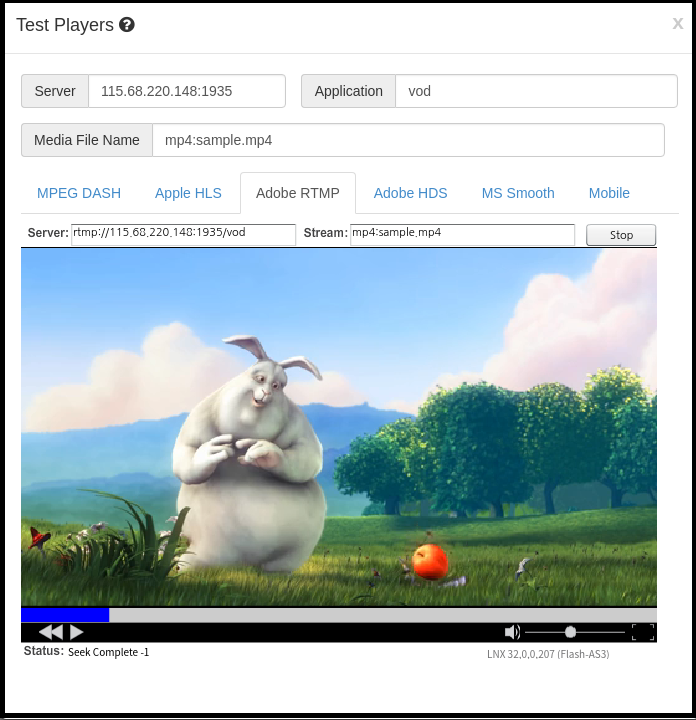Click the Server address input field
696x720 pixels.
click(186, 91)
